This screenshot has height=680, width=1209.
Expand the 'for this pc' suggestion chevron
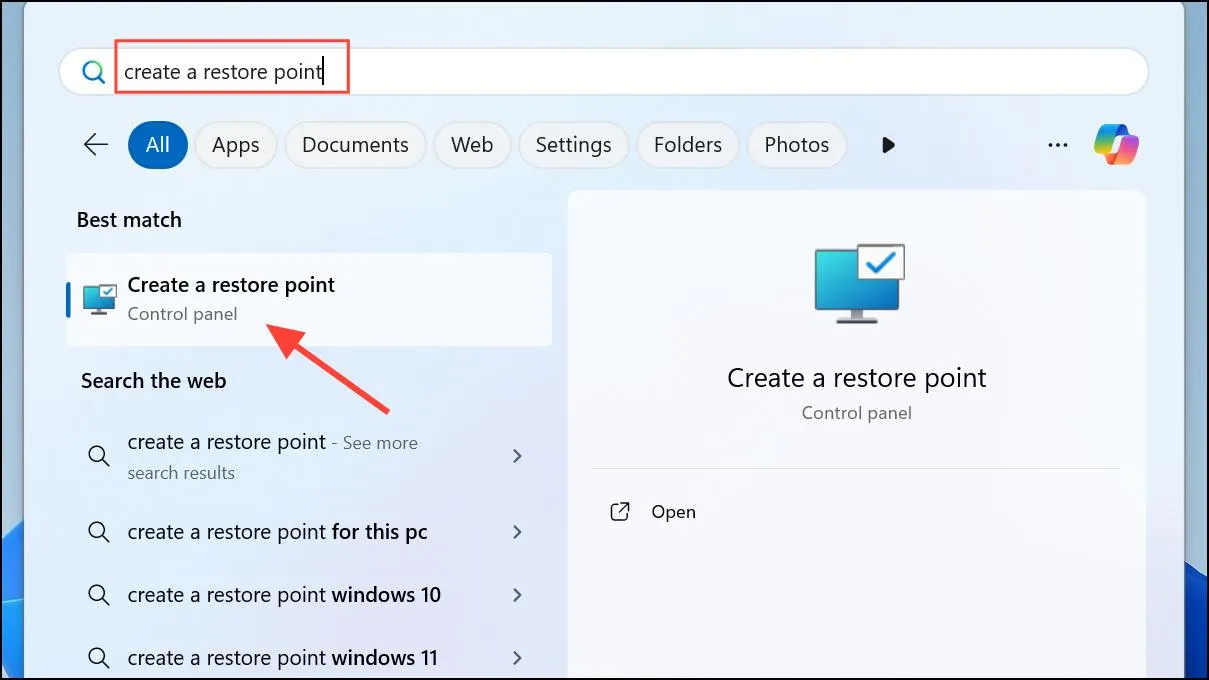(517, 532)
